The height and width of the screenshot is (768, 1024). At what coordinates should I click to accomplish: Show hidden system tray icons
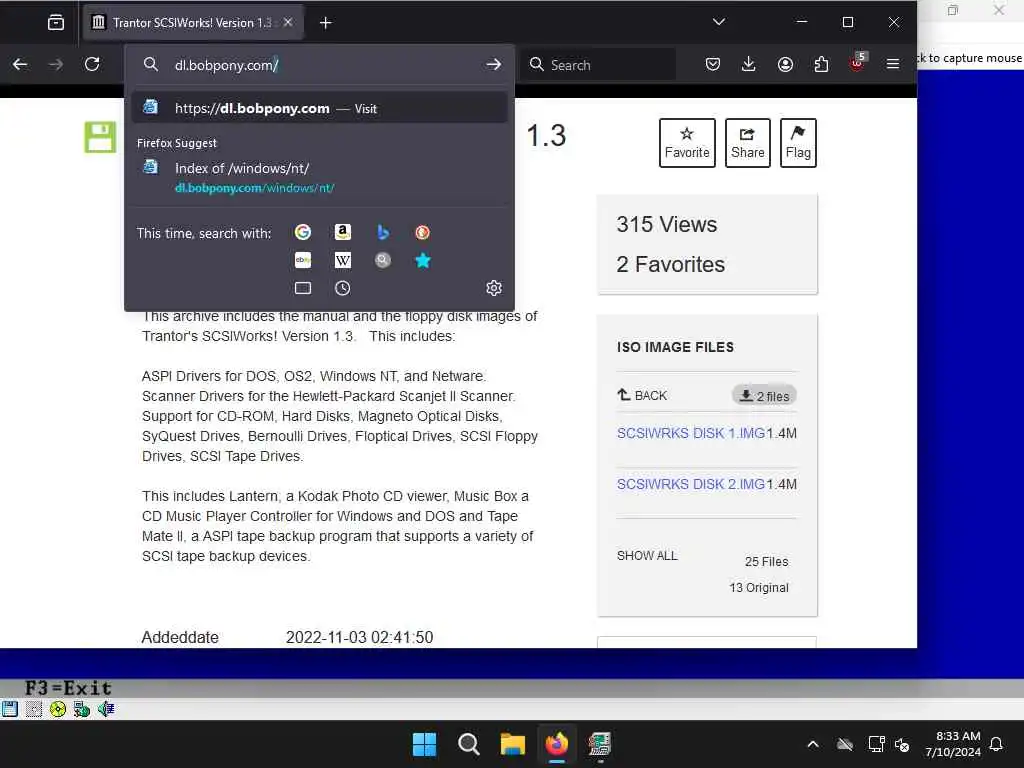click(x=813, y=744)
